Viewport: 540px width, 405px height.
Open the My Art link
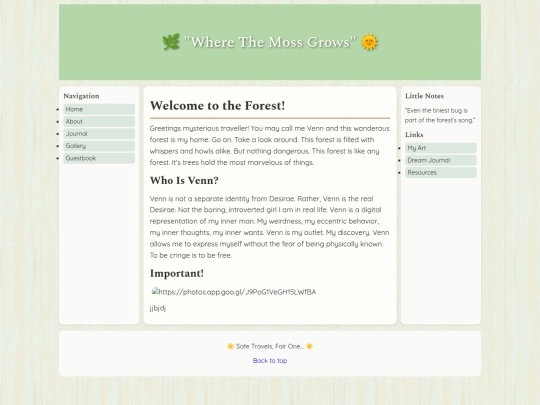tap(440, 148)
